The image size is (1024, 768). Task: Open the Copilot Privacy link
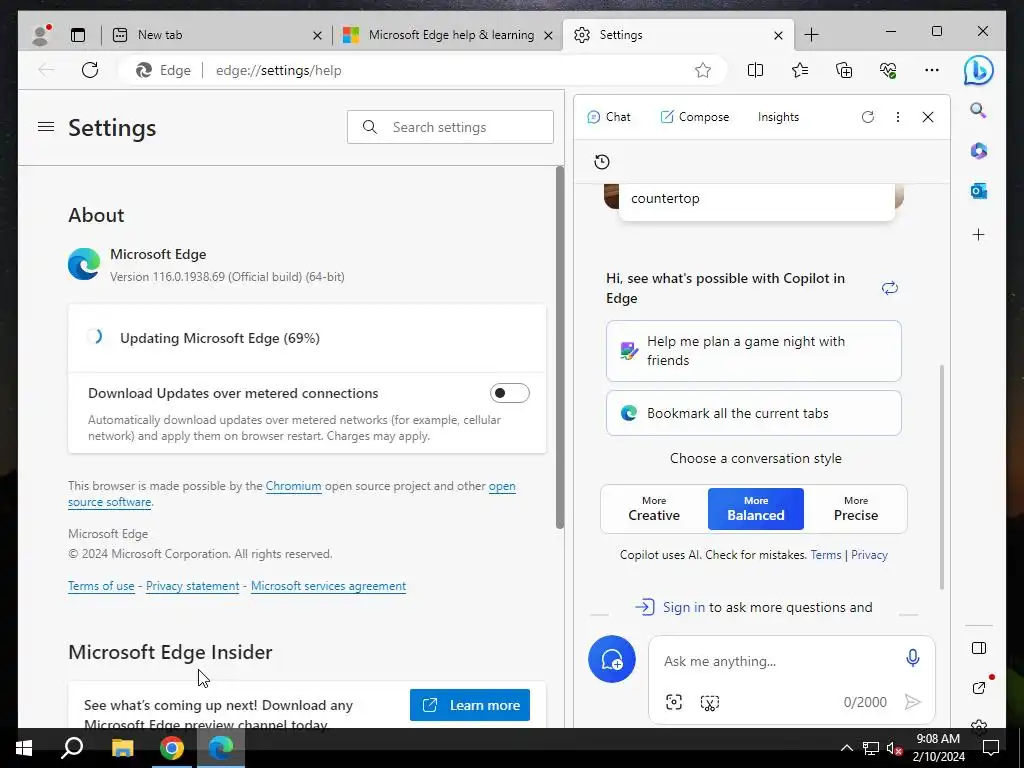tap(869, 554)
